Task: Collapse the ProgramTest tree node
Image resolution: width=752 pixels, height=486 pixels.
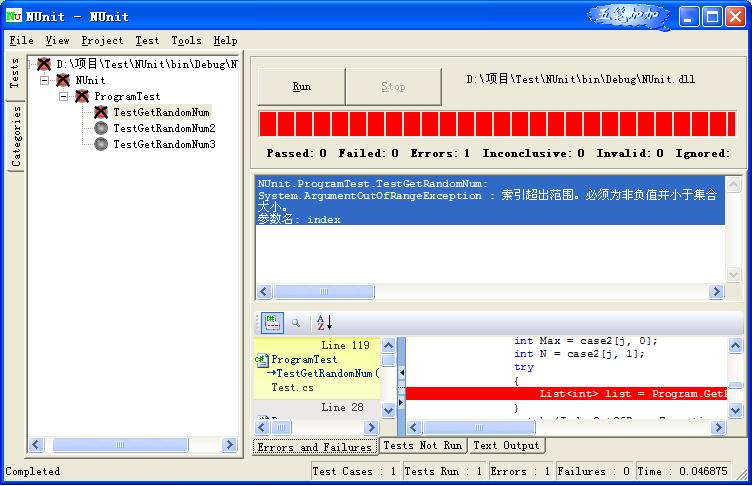Action: point(64,96)
